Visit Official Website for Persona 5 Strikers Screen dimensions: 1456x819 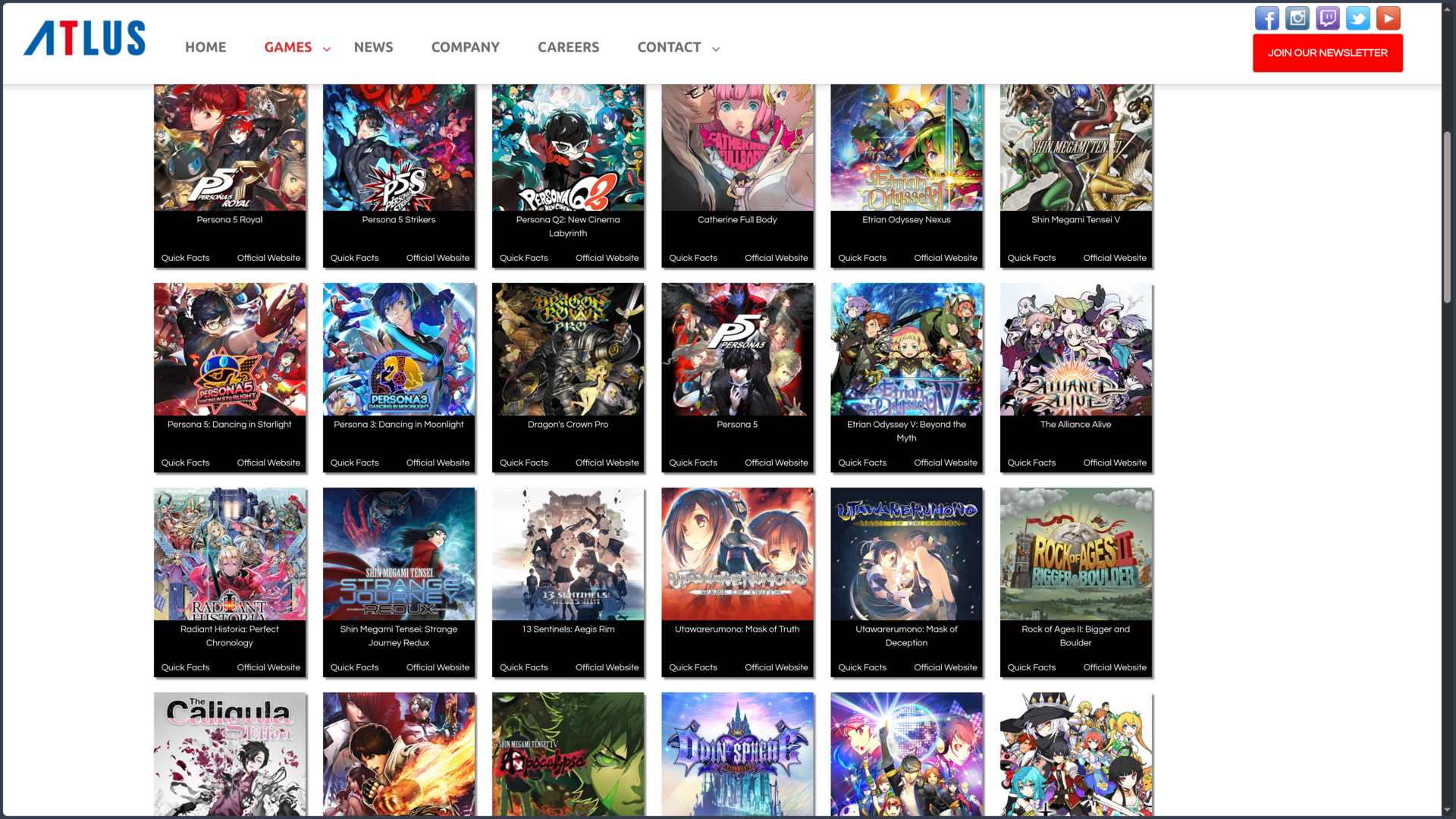(x=438, y=258)
